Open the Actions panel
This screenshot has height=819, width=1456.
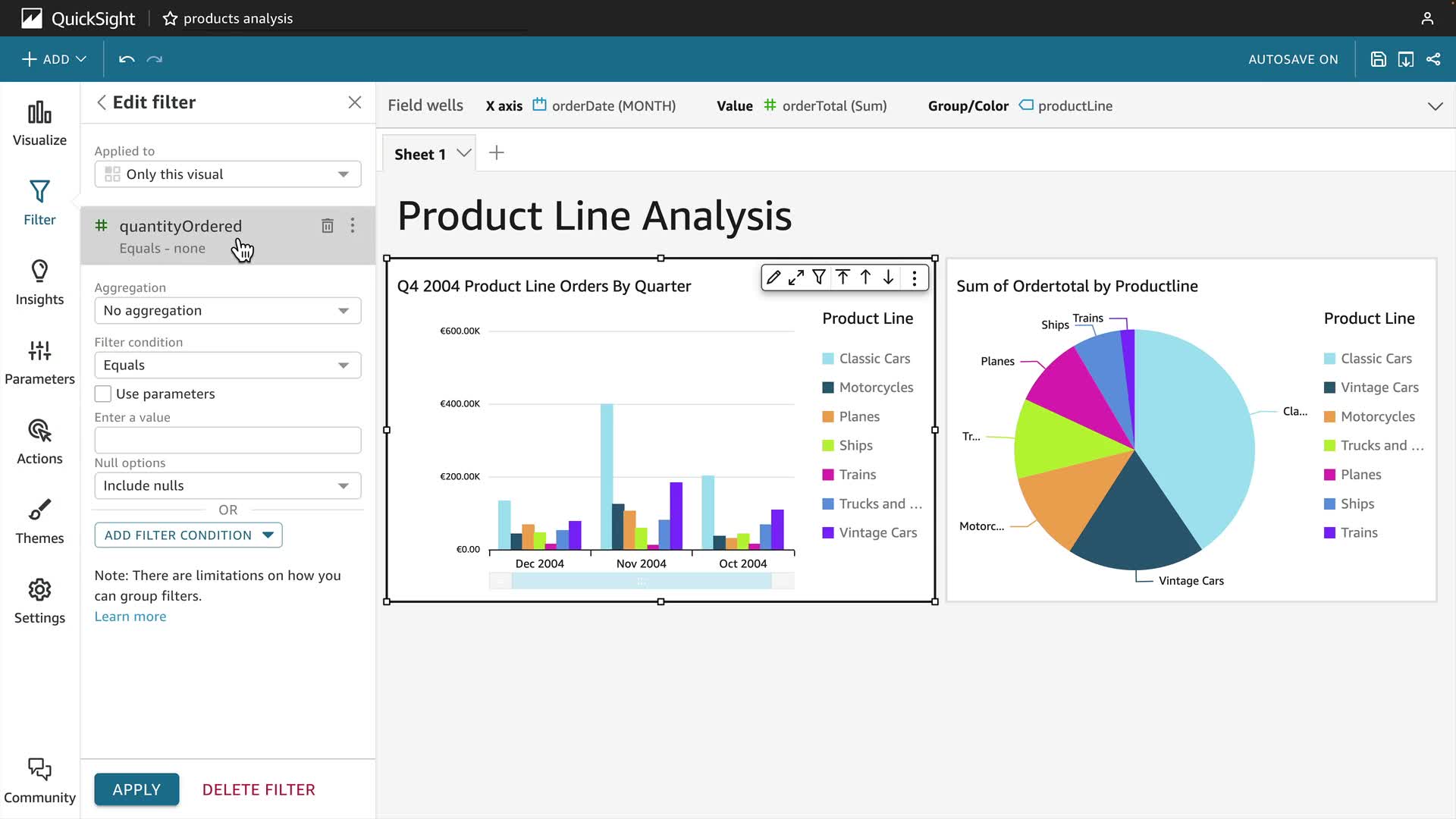pos(39,442)
